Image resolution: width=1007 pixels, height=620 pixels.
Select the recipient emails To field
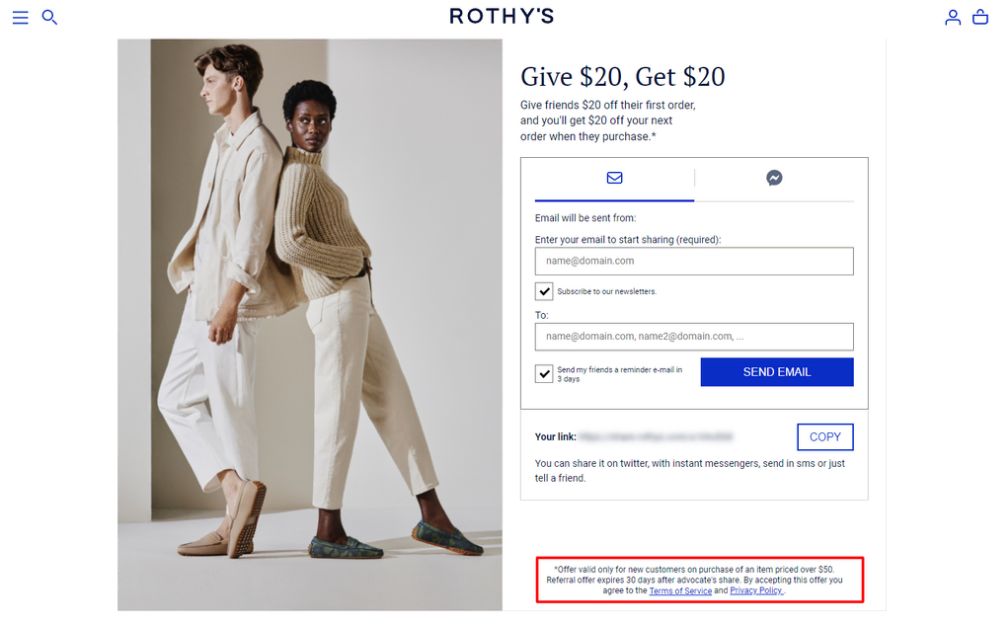coord(694,337)
